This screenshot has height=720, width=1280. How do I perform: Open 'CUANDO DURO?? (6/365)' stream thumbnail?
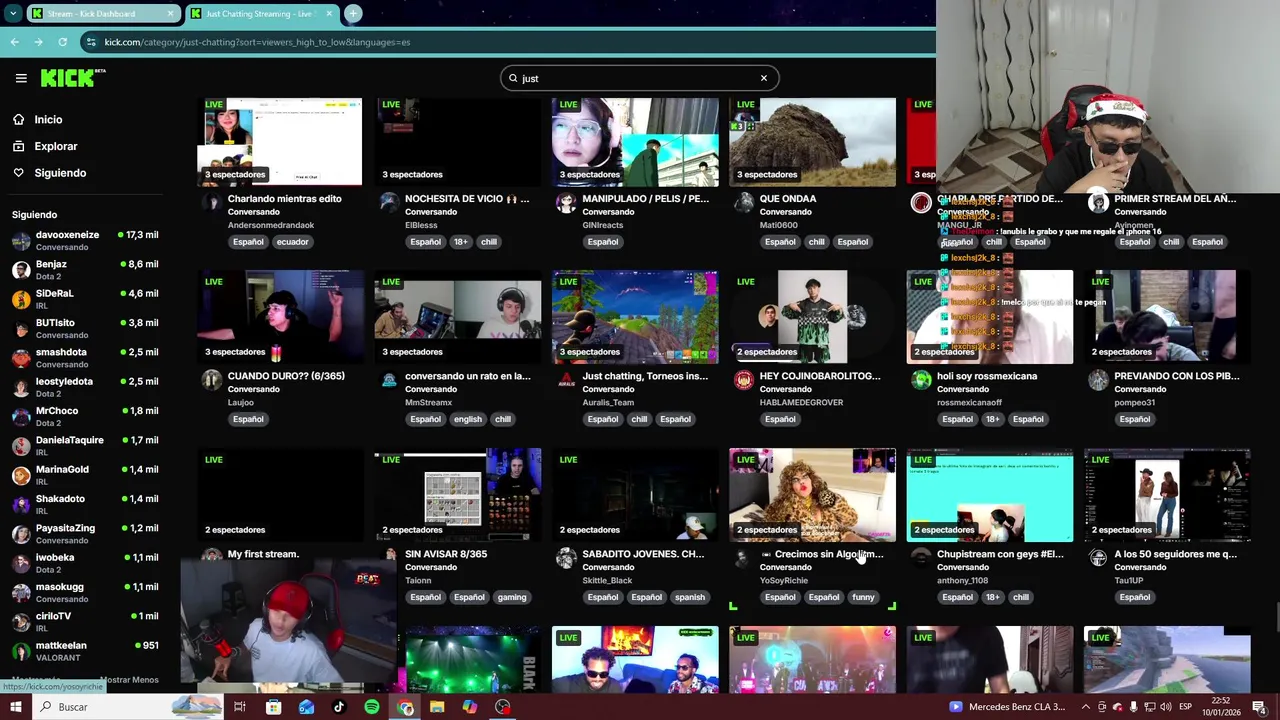pos(280,317)
